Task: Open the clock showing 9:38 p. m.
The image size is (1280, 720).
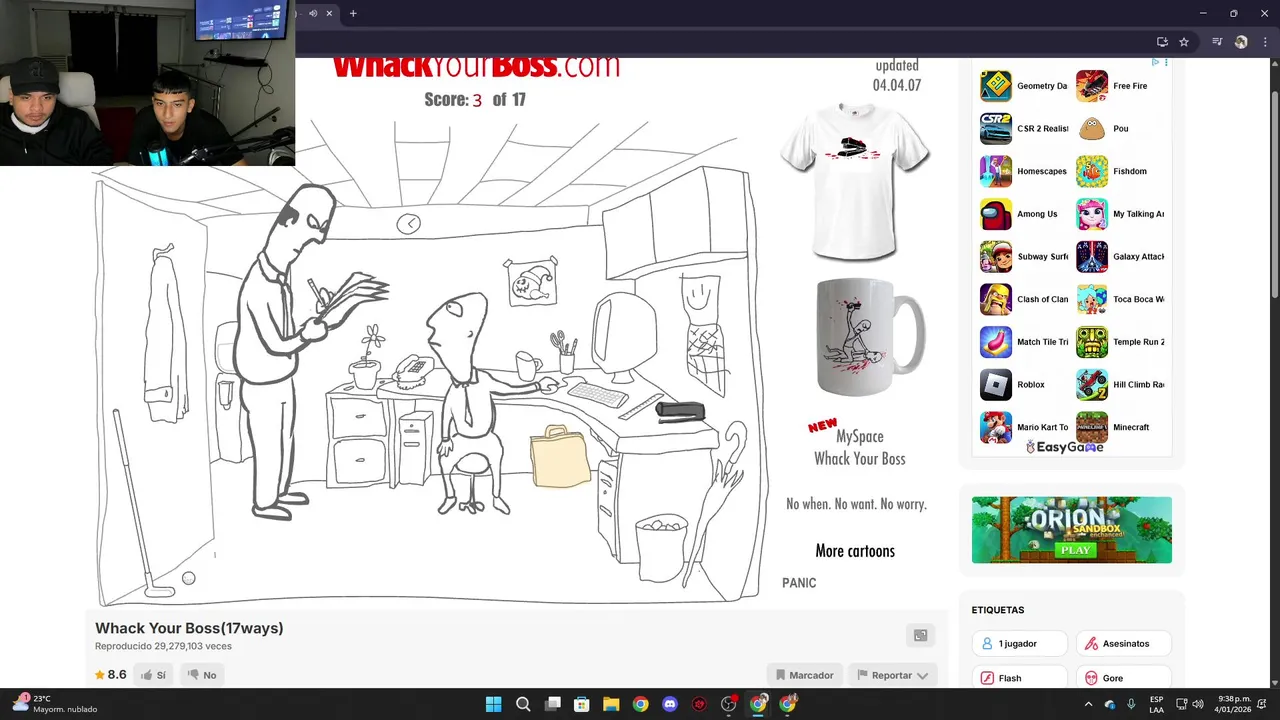Action: [x=1233, y=704]
